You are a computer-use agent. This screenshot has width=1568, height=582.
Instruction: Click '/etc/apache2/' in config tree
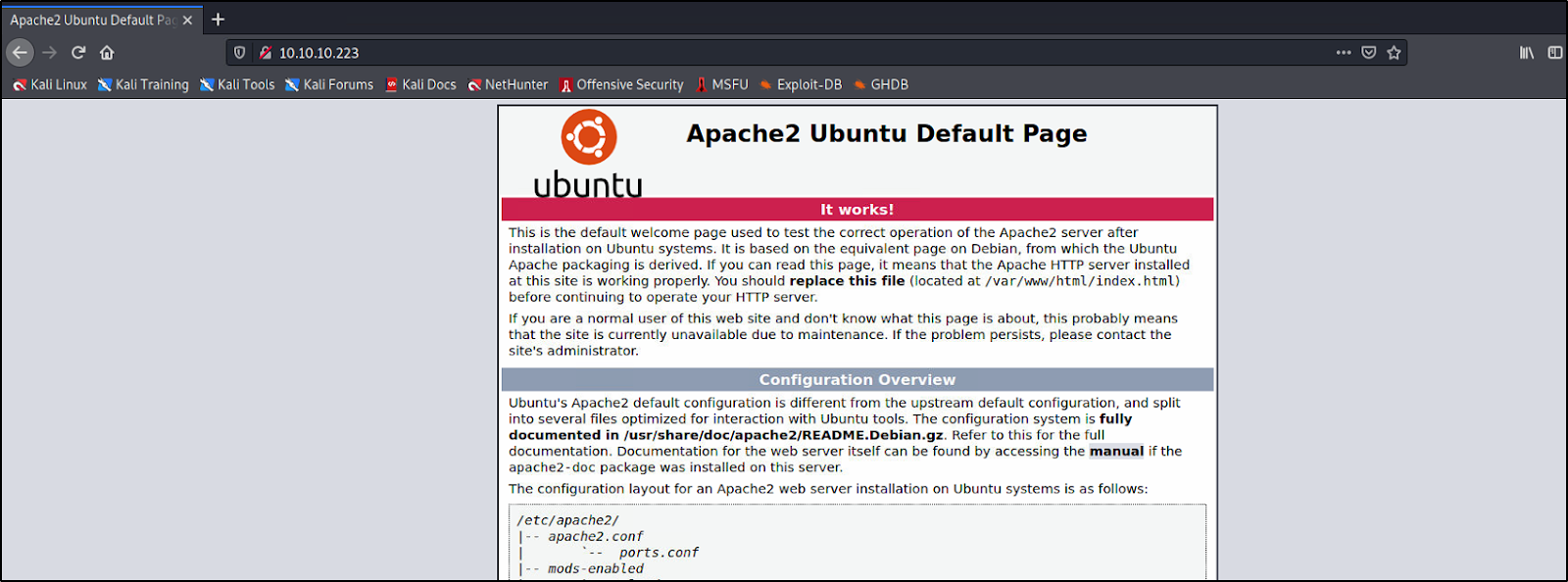[x=568, y=520]
